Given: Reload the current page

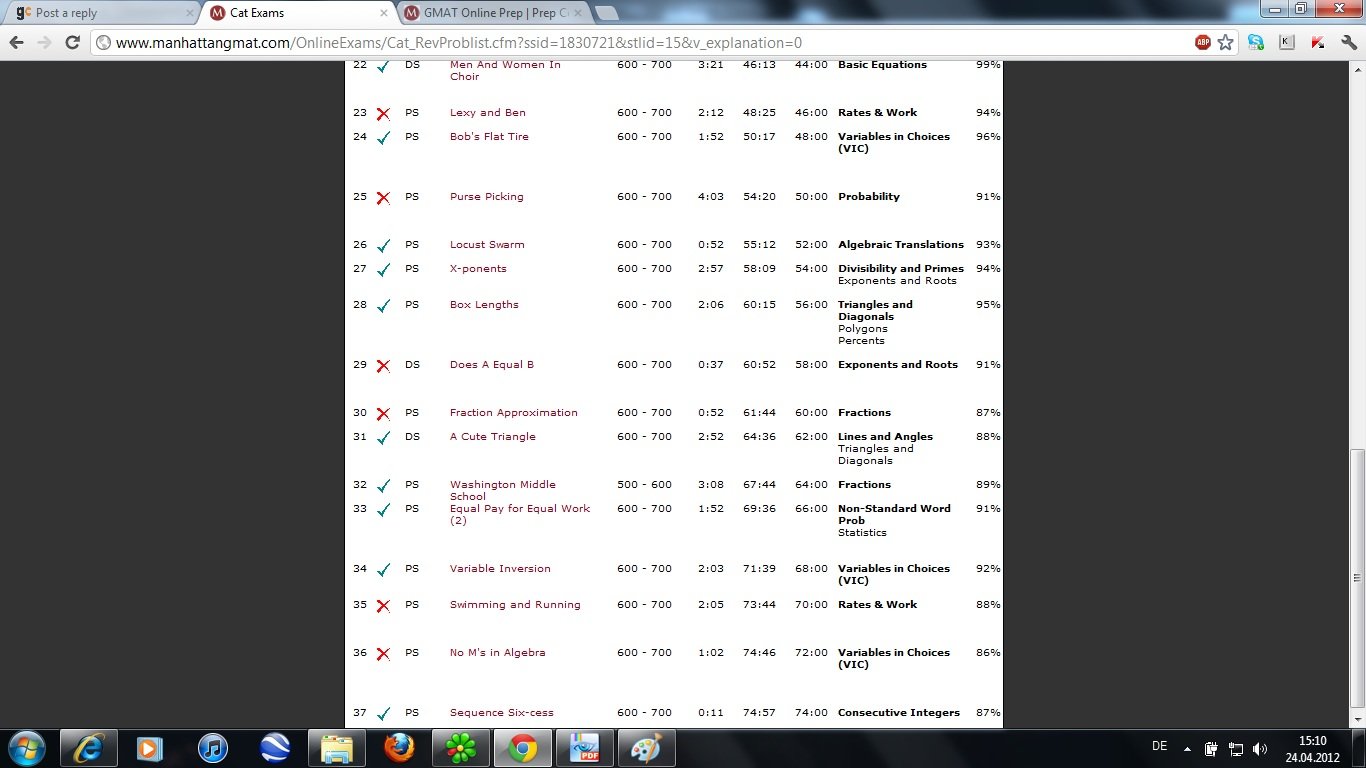Looking at the screenshot, I should [x=72, y=43].
